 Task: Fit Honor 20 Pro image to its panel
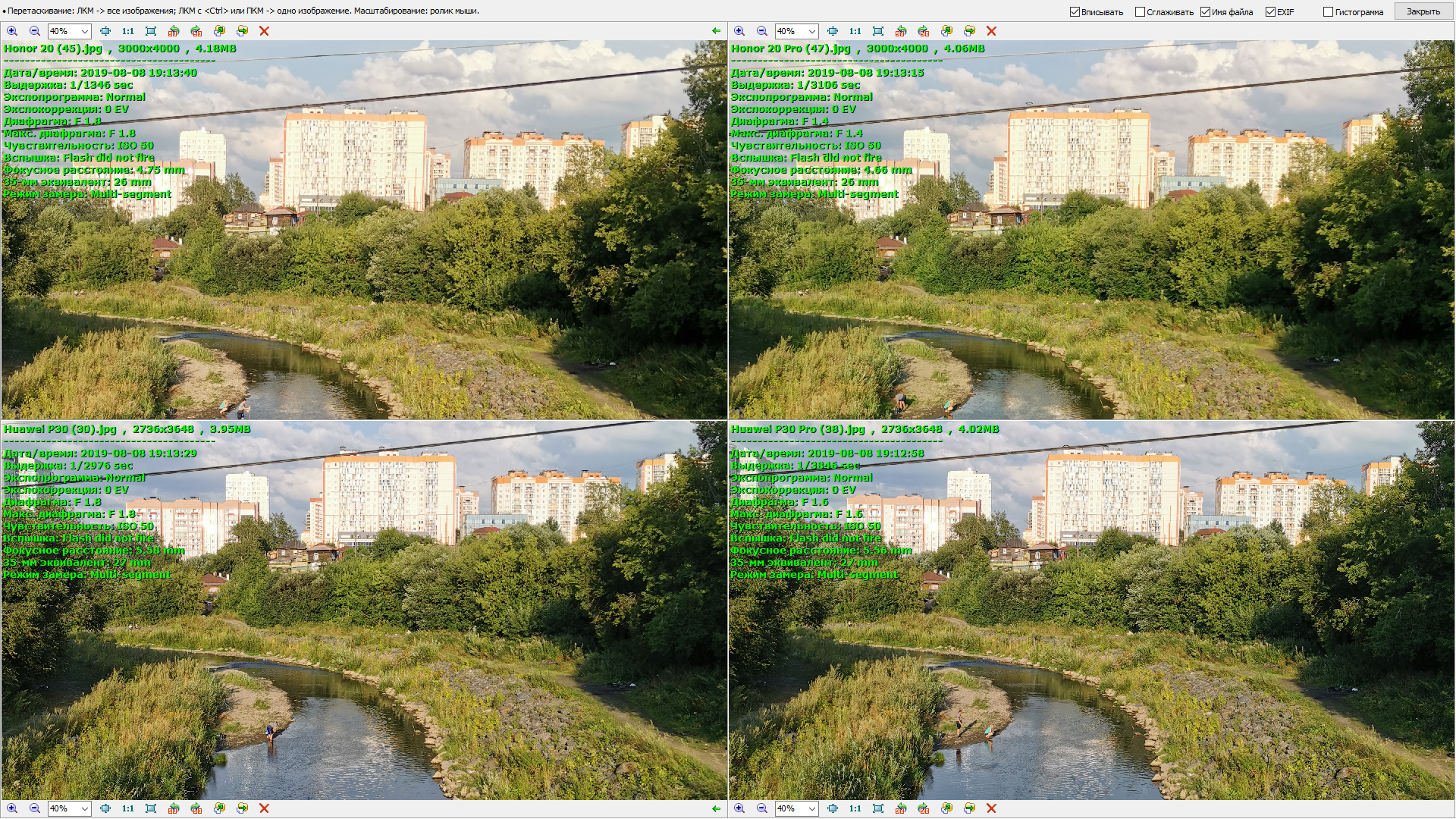[878, 31]
